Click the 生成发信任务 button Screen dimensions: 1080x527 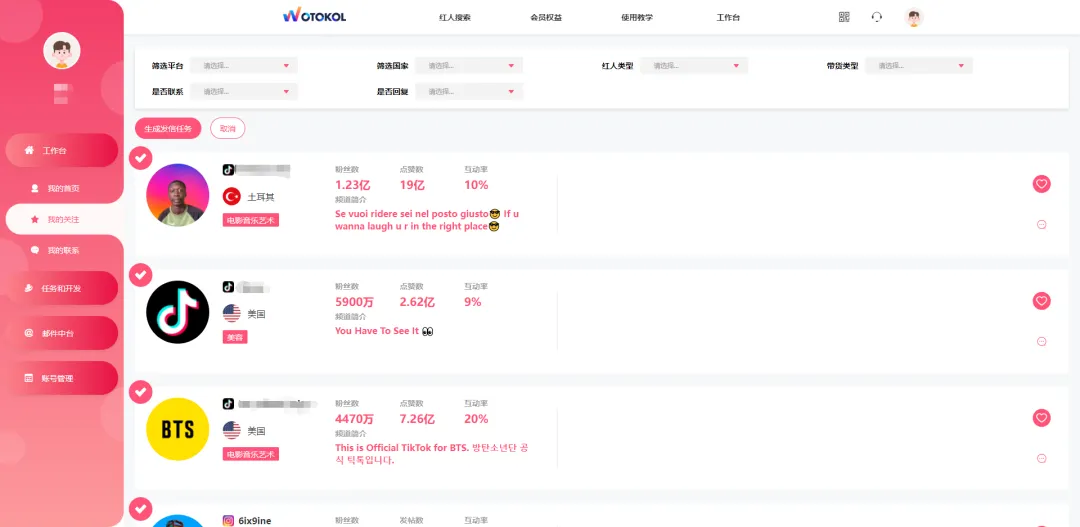168,128
